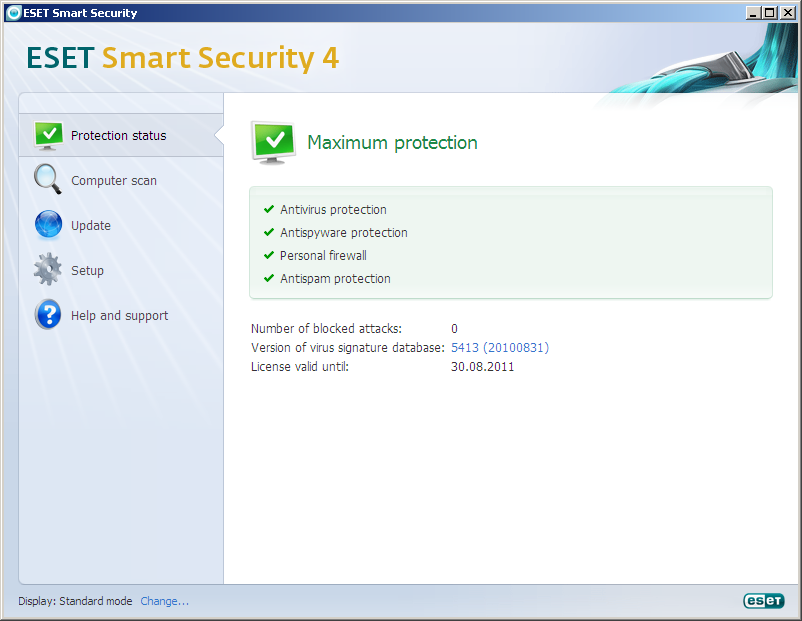This screenshot has height=621, width=802.
Task: Click the ESET eye icon in the title bar
Action: point(13,13)
